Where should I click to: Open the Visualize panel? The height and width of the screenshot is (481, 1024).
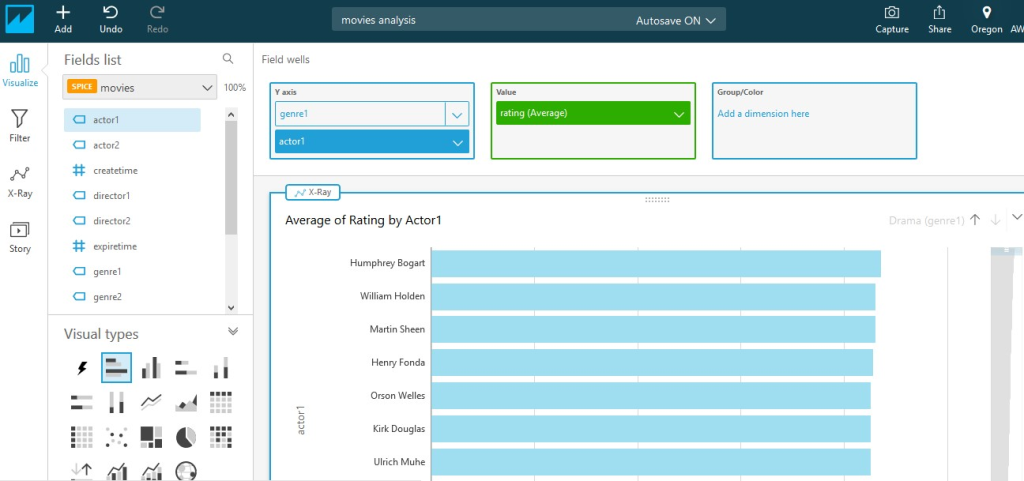[x=20, y=70]
